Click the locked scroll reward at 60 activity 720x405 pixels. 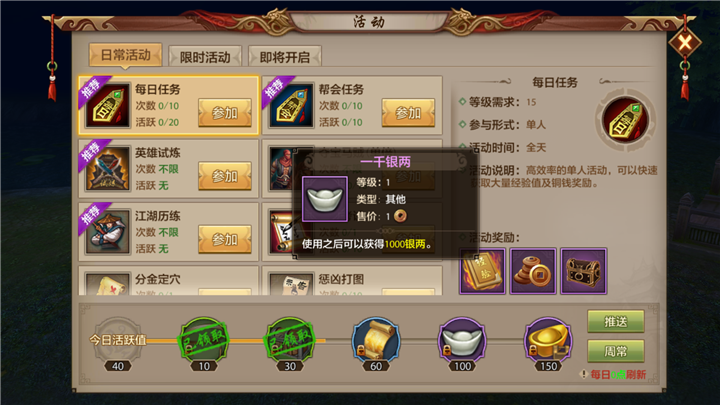click(x=376, y=341)
